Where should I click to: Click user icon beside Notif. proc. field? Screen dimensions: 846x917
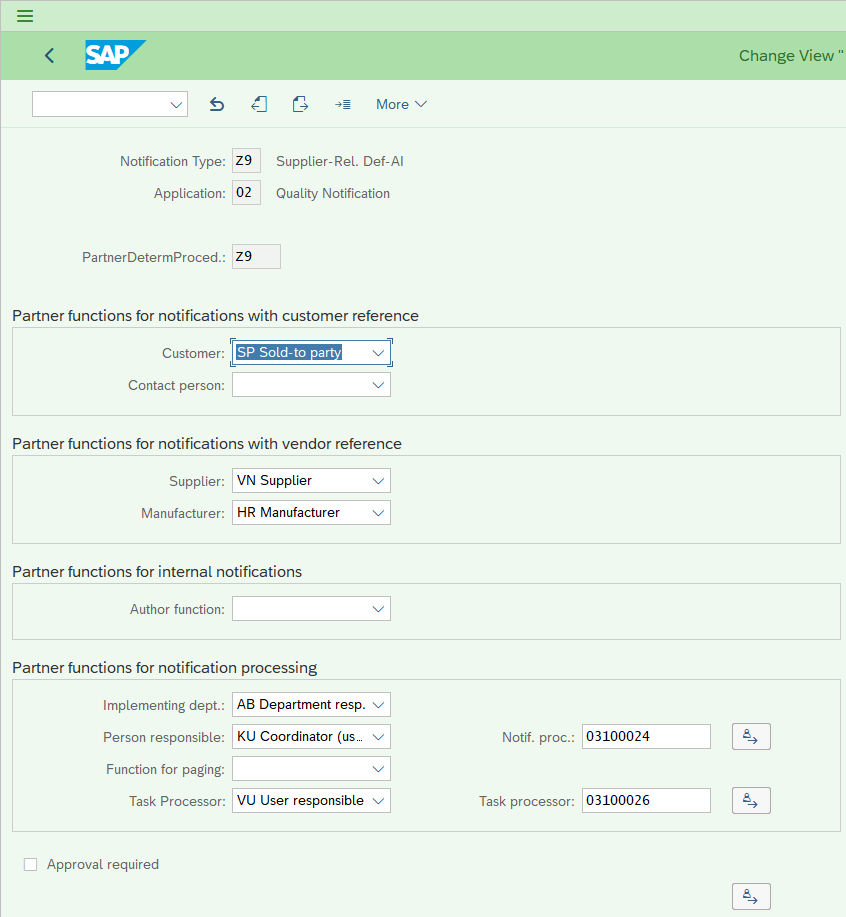tap(751, 736)
